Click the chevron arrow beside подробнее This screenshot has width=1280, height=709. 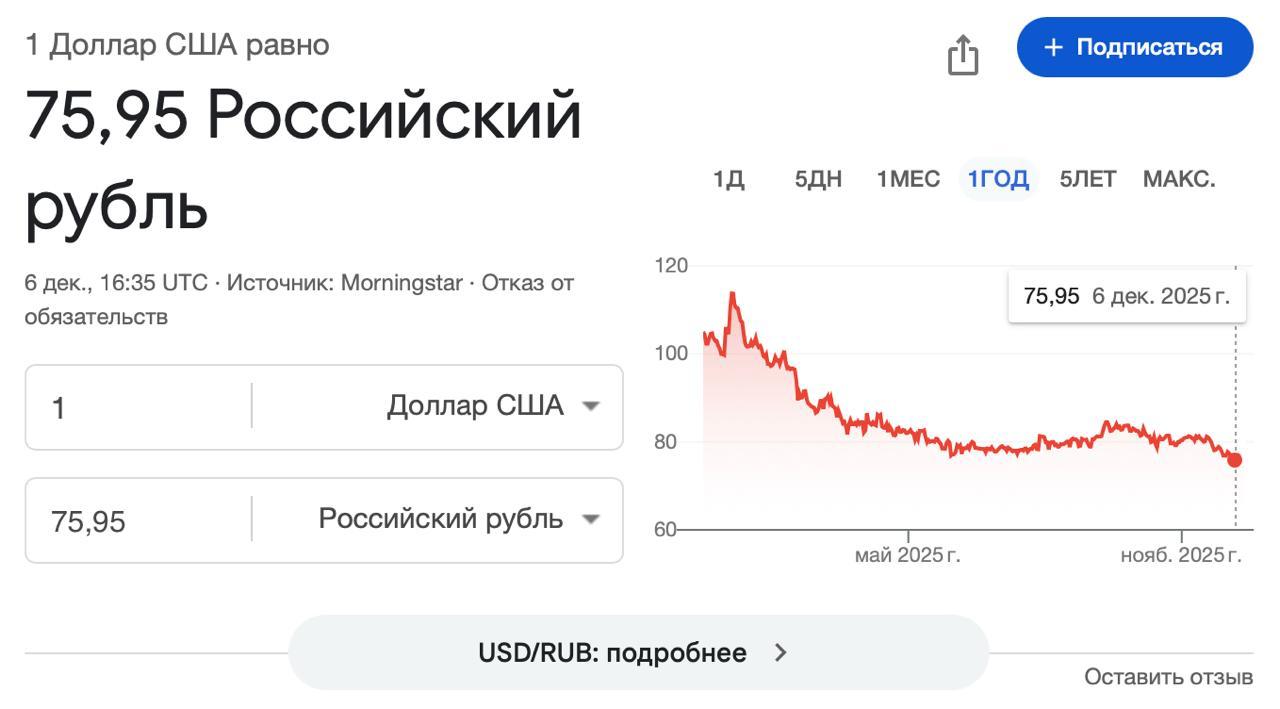781,653
